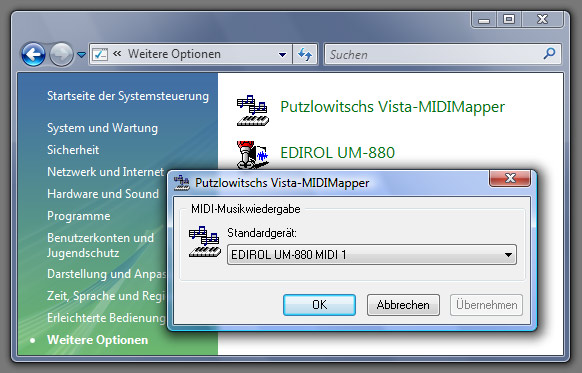Select 'Weitere Optionen' in the sidebar
The image size is (582, 373).
(98, 340)
